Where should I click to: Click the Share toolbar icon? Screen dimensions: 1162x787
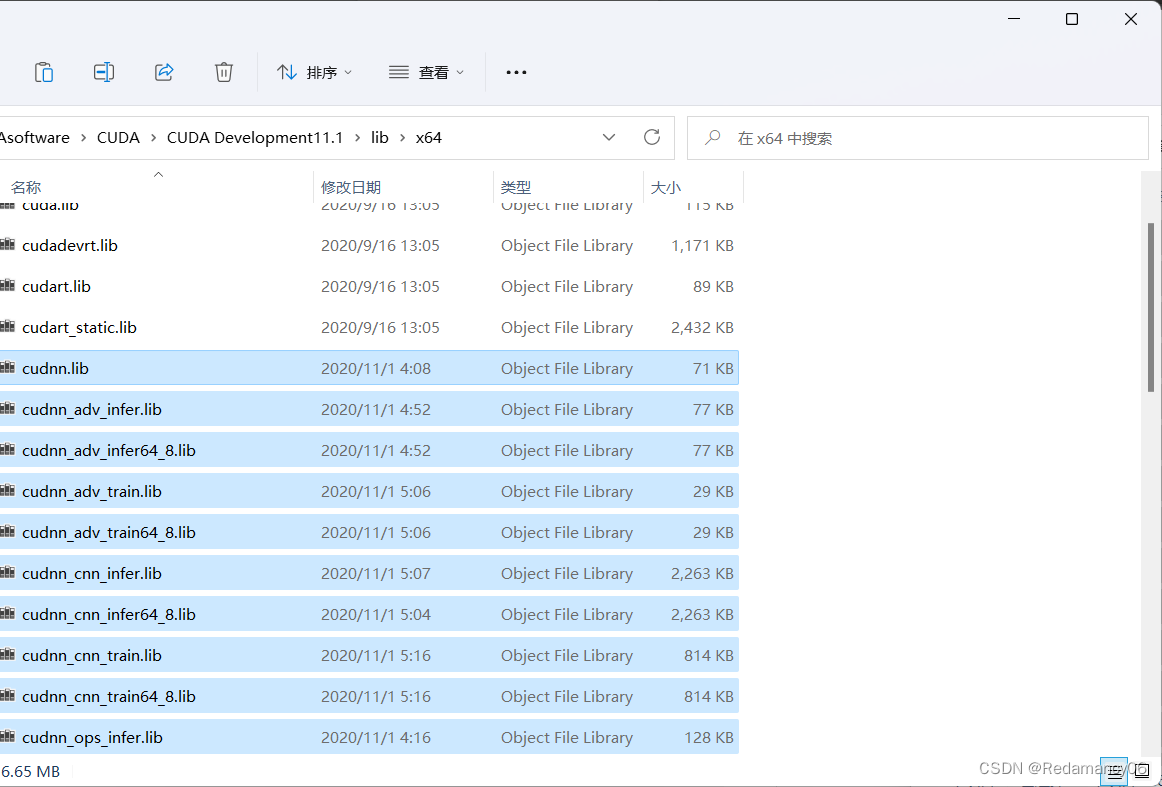click(x=164, y=72)
